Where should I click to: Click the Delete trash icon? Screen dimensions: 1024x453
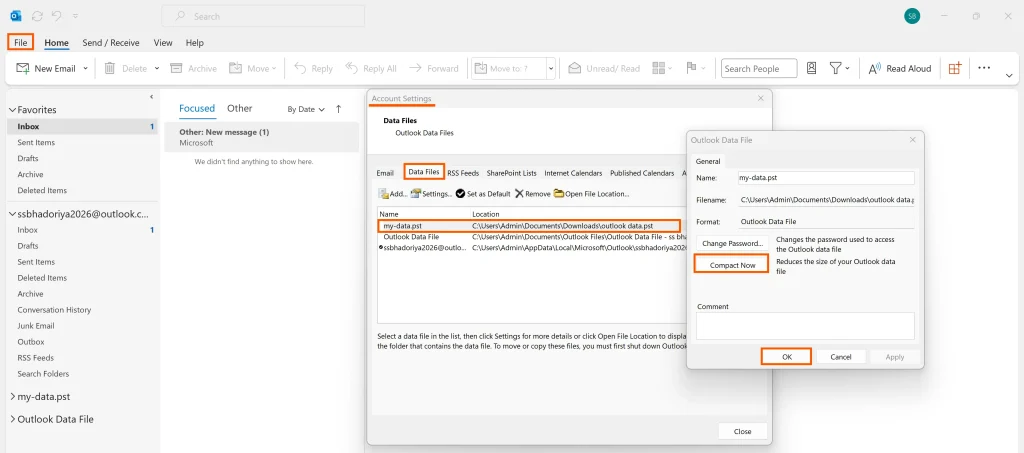point(110,69)
